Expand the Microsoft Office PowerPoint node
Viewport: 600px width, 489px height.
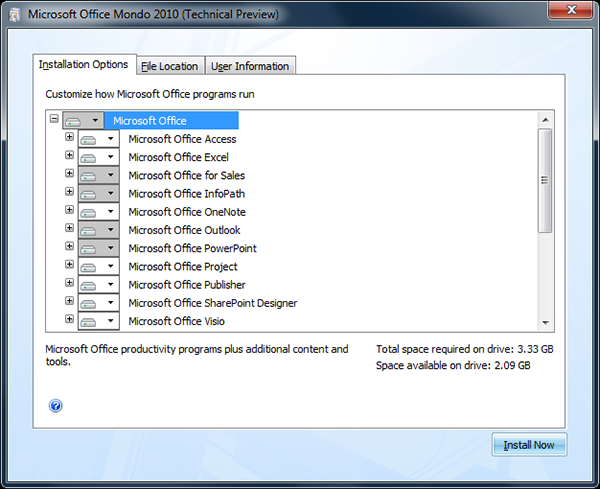pos(69,246)
